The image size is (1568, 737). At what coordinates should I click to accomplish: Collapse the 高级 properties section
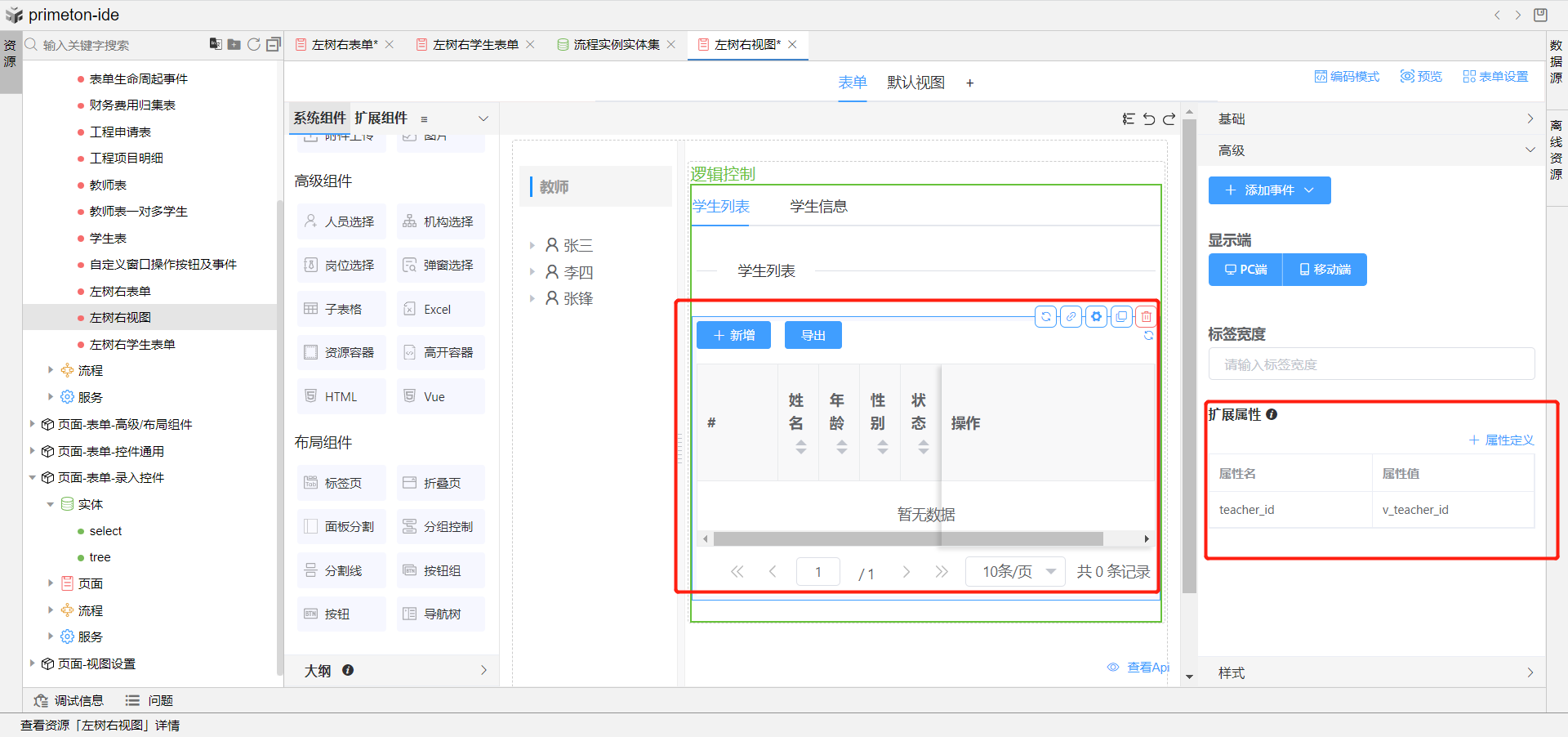(x=1530, y=150)
